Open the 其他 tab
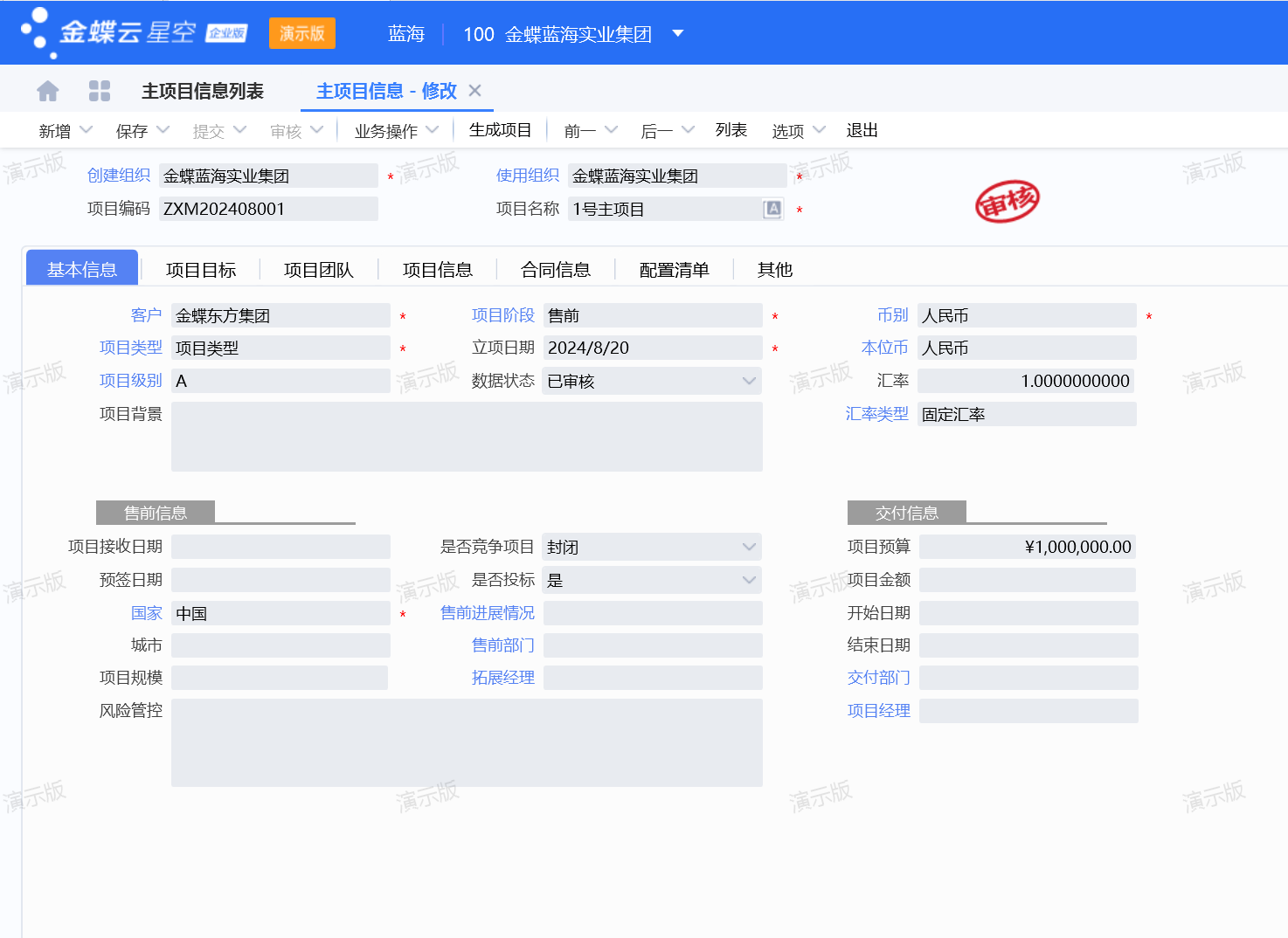The width and height of the screenshot is (1288, 938). click(775, 270)
